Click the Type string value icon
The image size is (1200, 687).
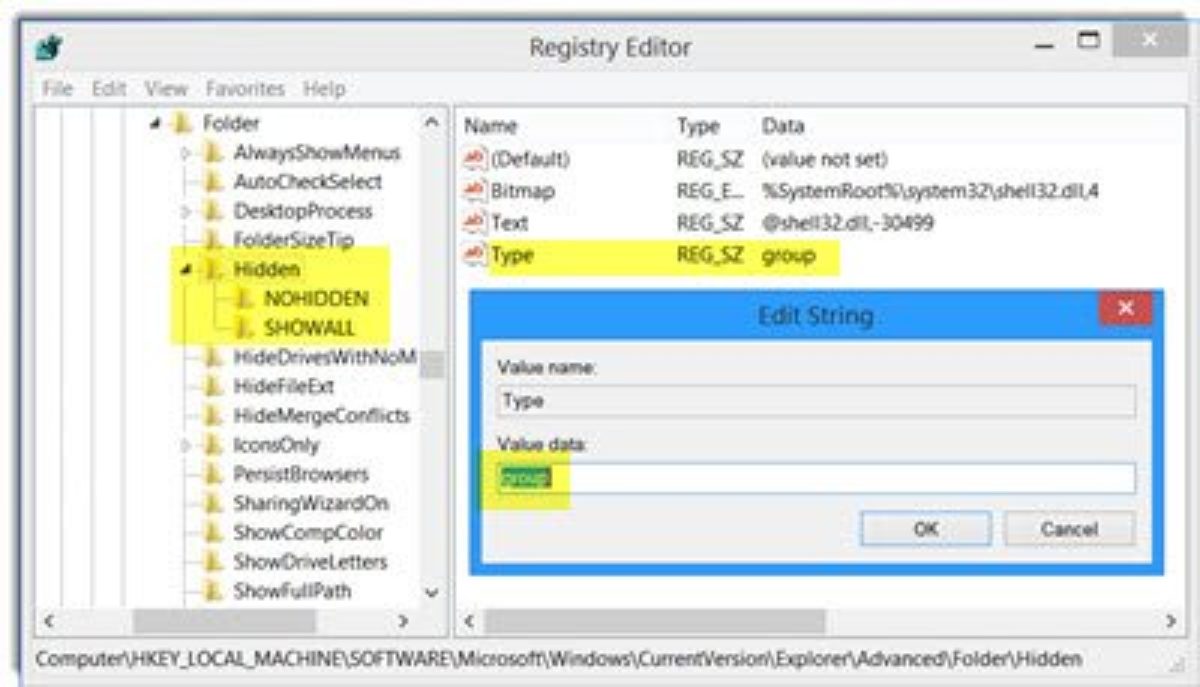click(475, 255)
